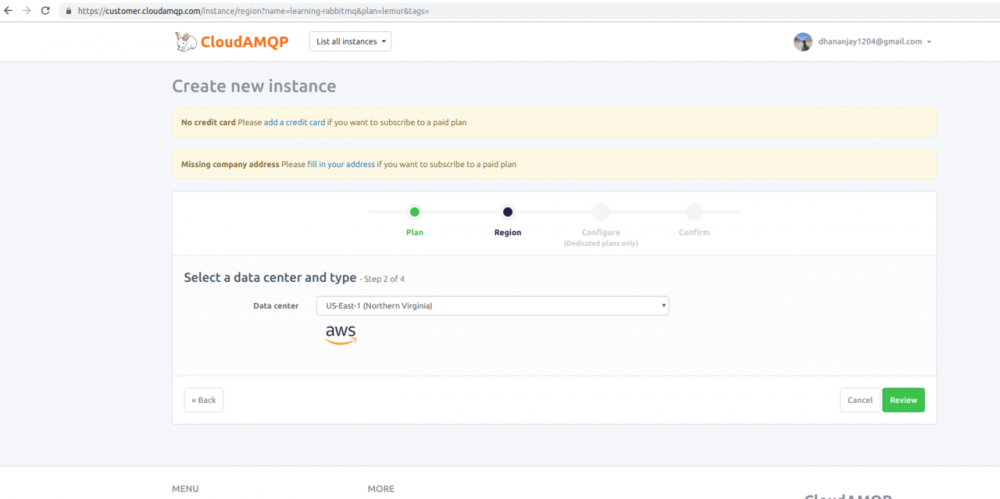Follow the add a credit card link

coord(295,122)
